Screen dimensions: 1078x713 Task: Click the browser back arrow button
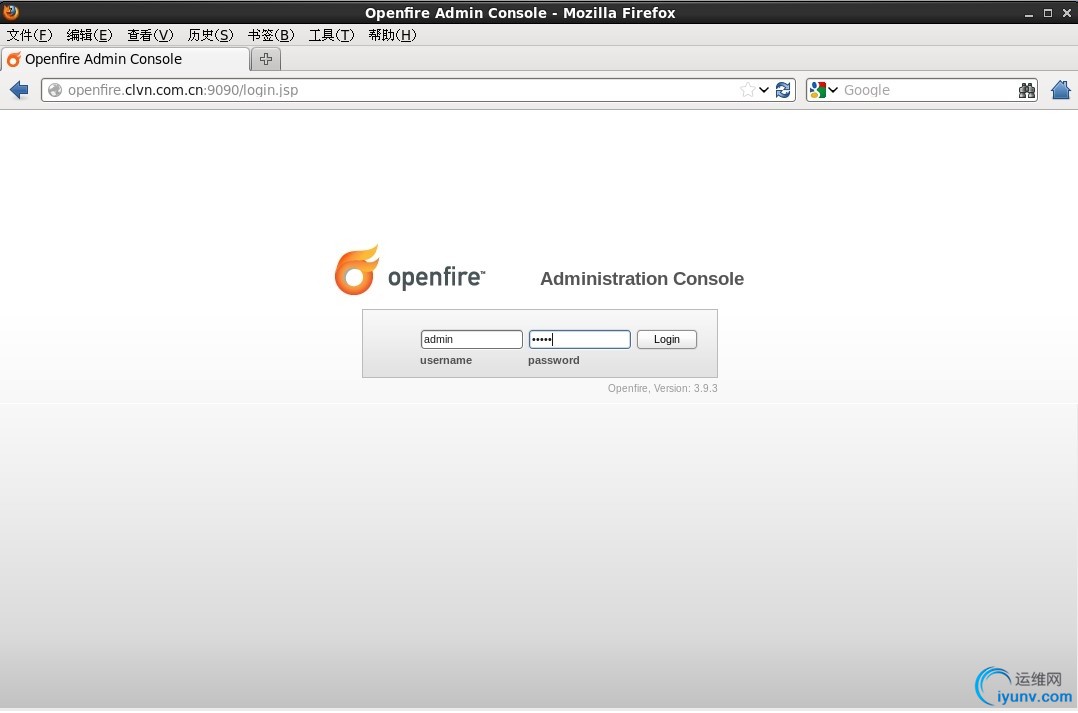[x=19, y=89]
